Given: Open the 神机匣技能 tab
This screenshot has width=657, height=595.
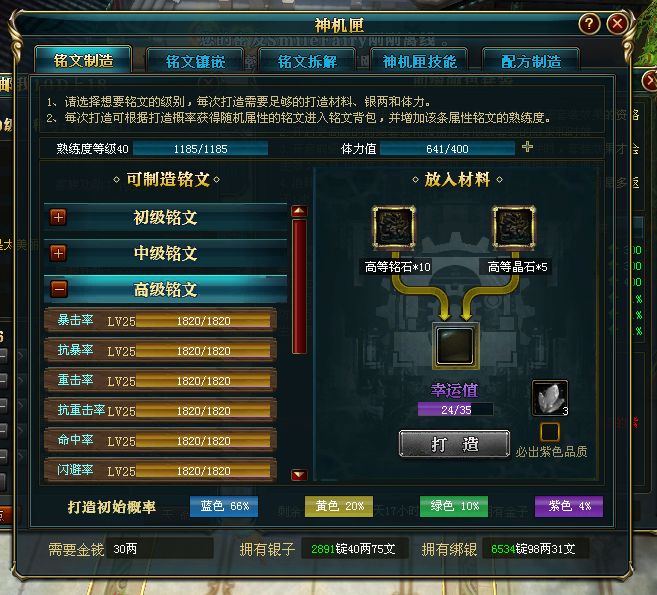Looking at the screenshot, I should [x=419, y=61].
